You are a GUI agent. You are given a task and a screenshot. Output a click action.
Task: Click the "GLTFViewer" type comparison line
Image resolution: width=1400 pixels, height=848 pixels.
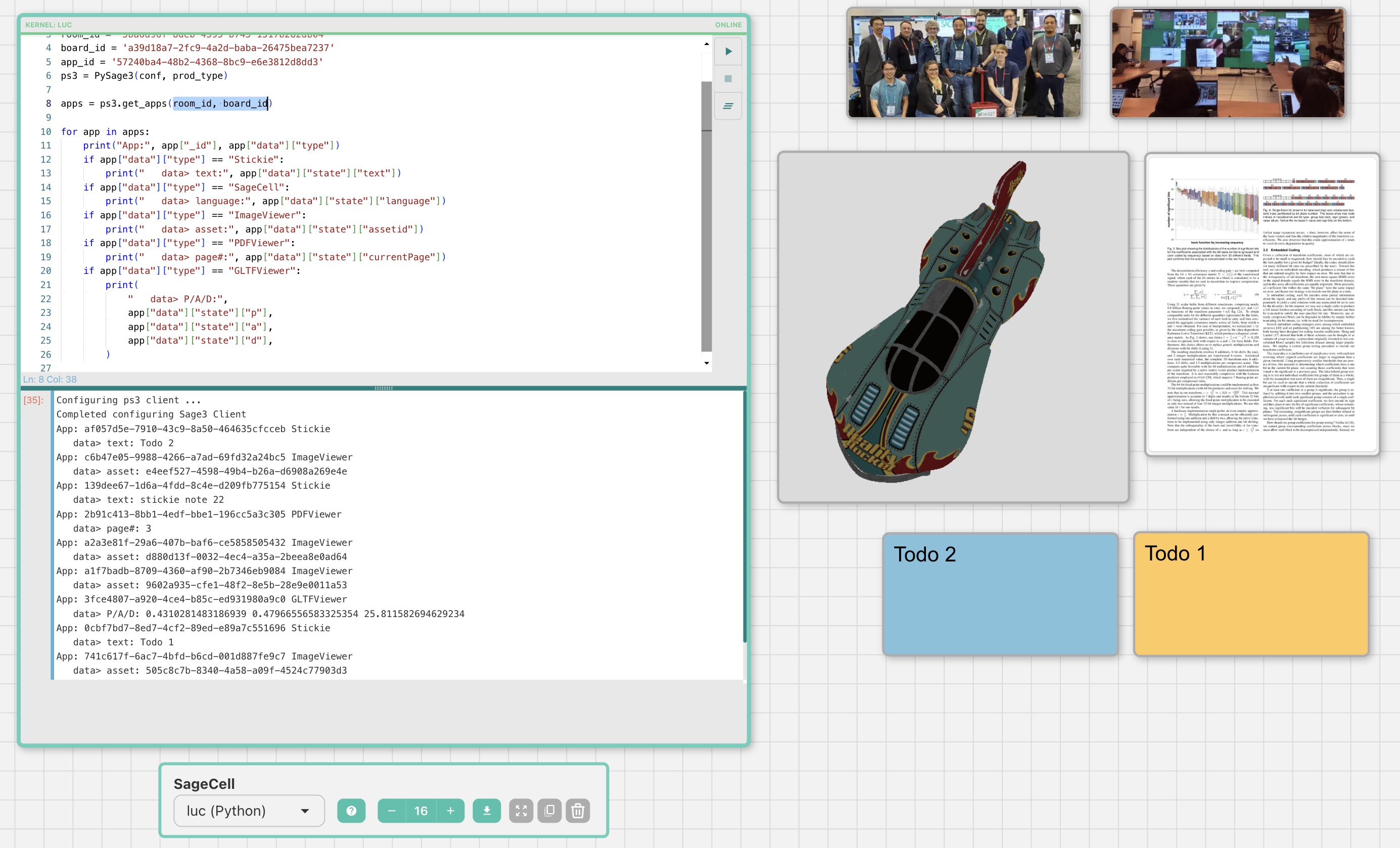click(x=192, y=271)
